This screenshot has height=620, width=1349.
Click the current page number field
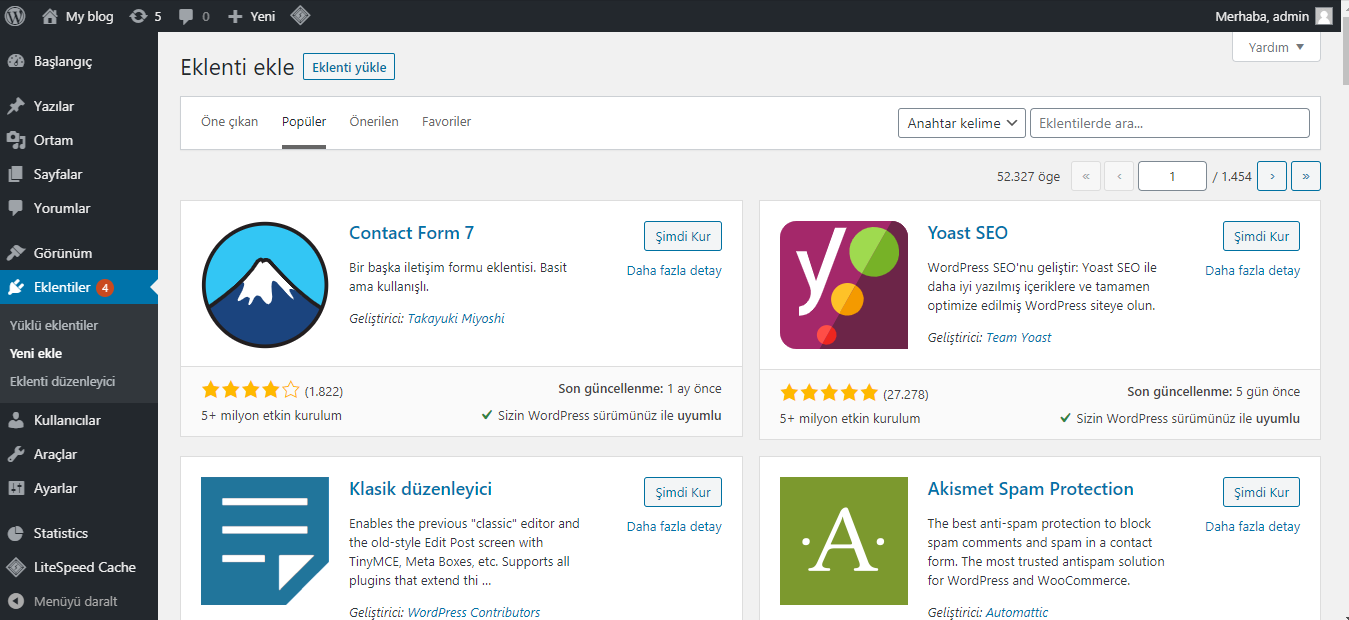click(x=1172, y=176)
